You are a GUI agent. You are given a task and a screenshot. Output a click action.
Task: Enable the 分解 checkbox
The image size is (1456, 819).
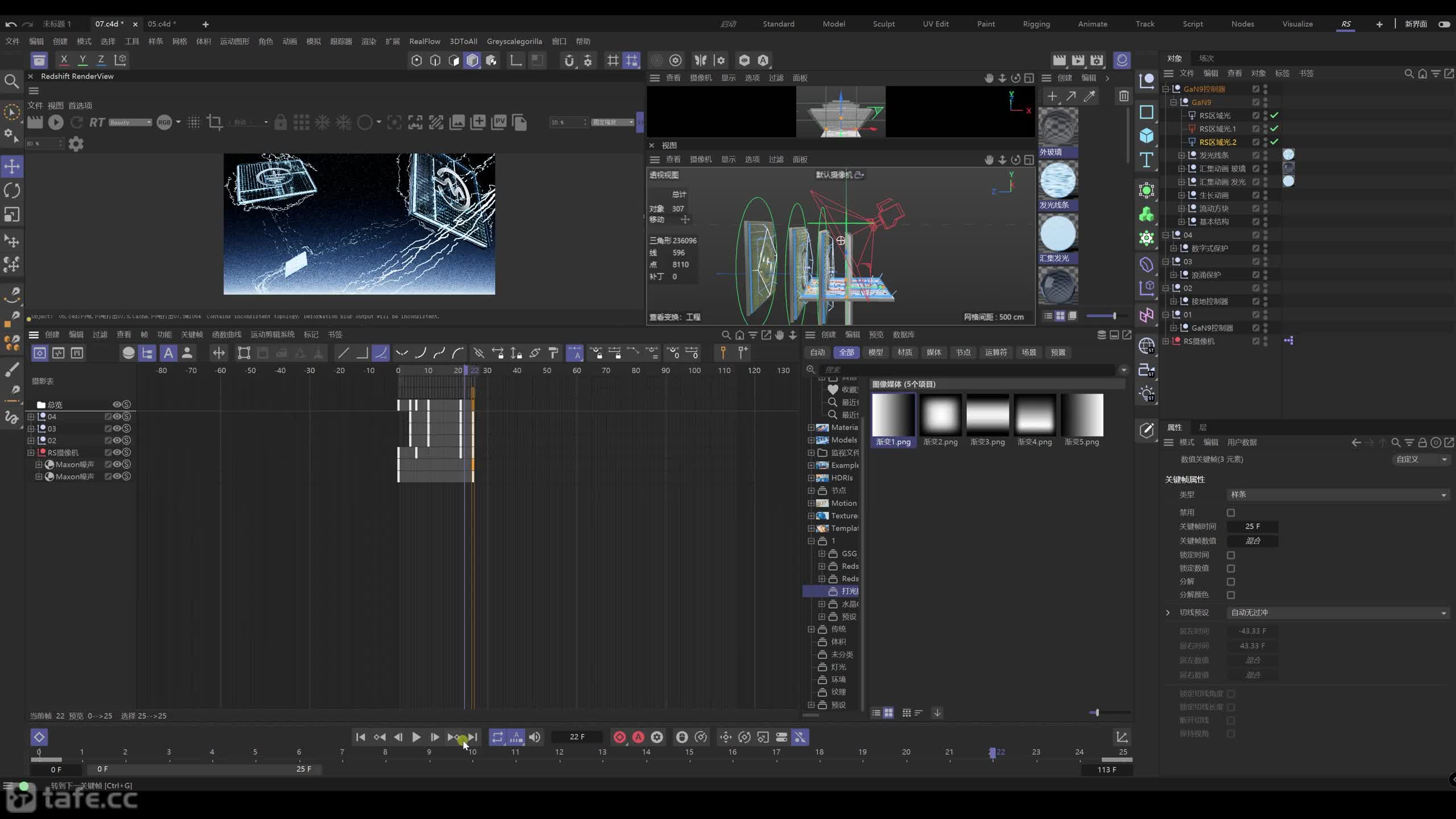pyautogui.click(x=1231, y=582)
